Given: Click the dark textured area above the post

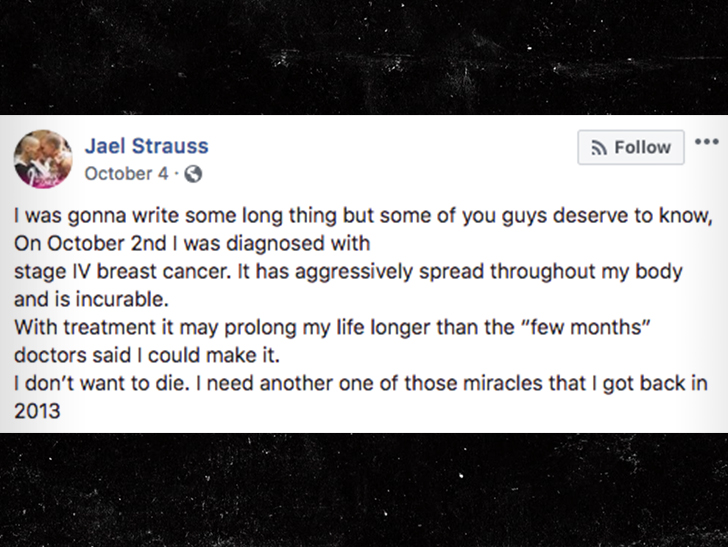Looking at the screenshot, I should [x=364, y=57].
